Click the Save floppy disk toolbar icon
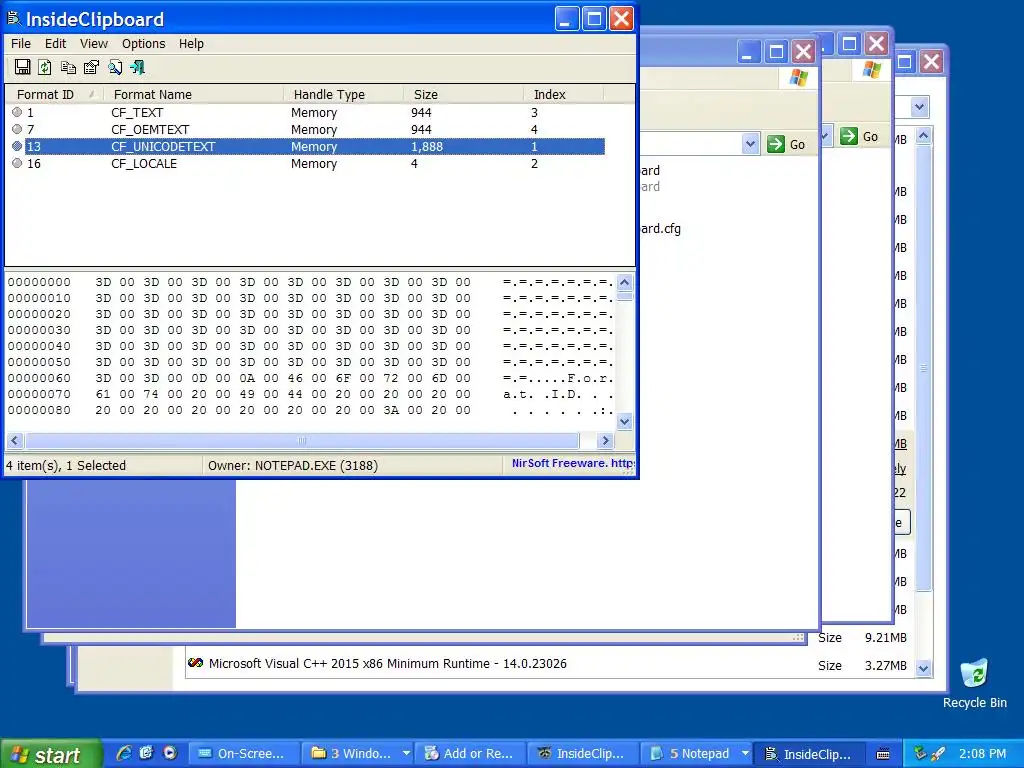This screenshot has width=1024, height=768. coord(23,67)
